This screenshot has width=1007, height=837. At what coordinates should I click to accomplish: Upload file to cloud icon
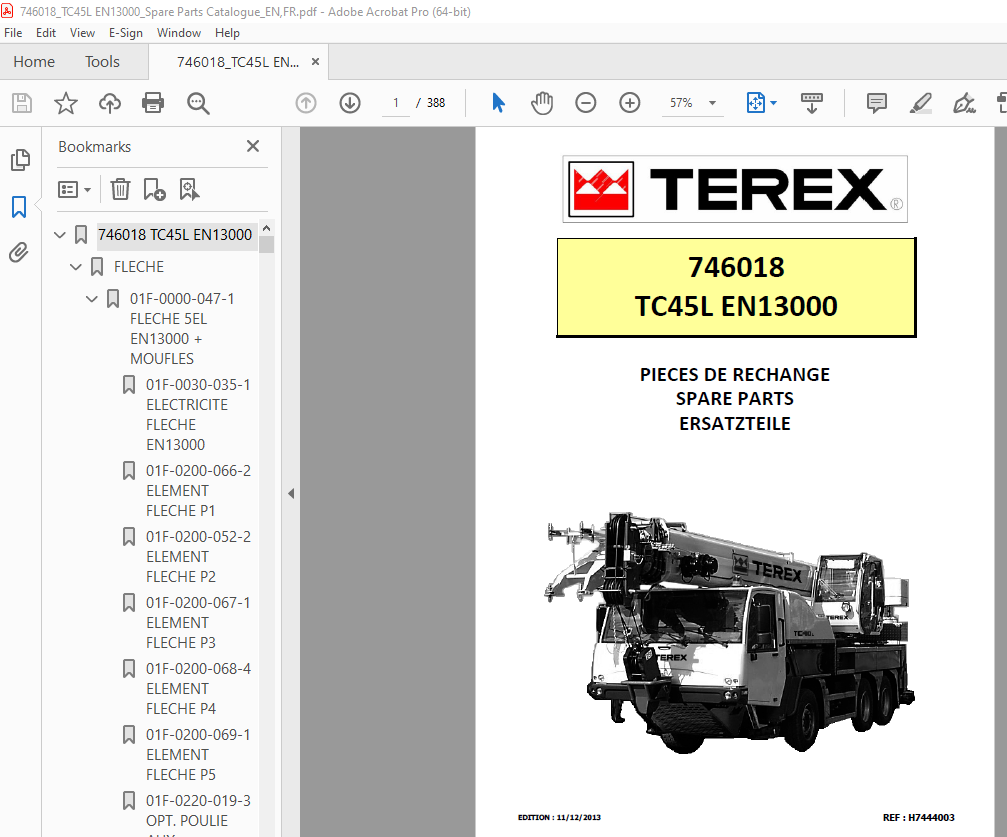(109, 103)
